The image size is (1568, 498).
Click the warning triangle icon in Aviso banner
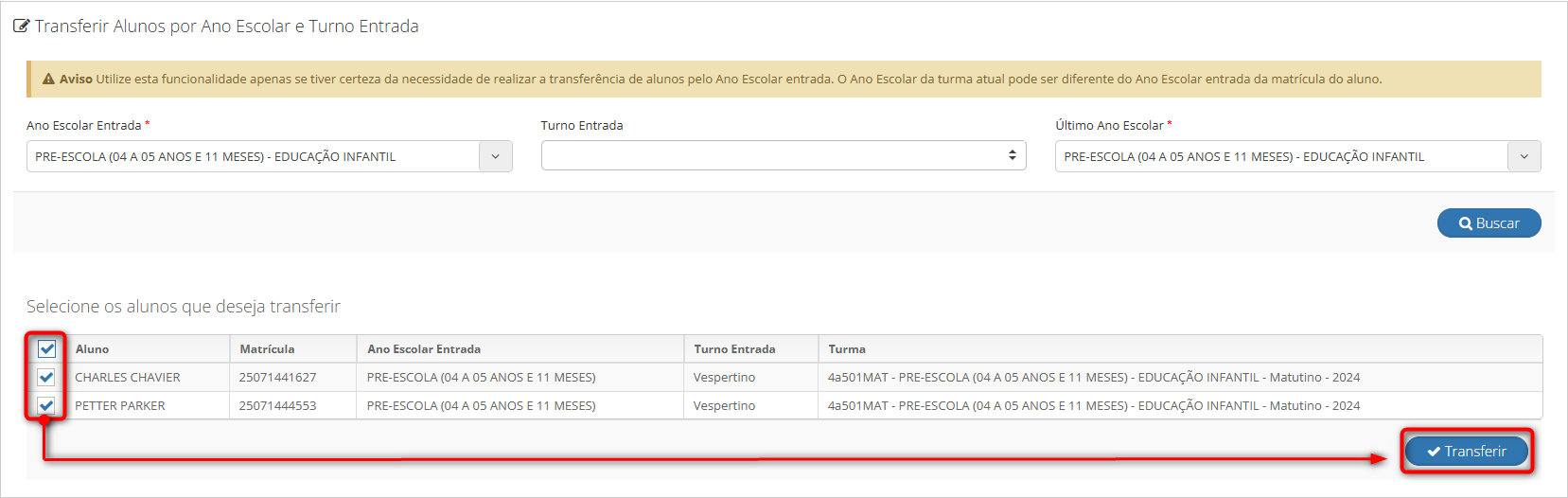pos(48,80)
